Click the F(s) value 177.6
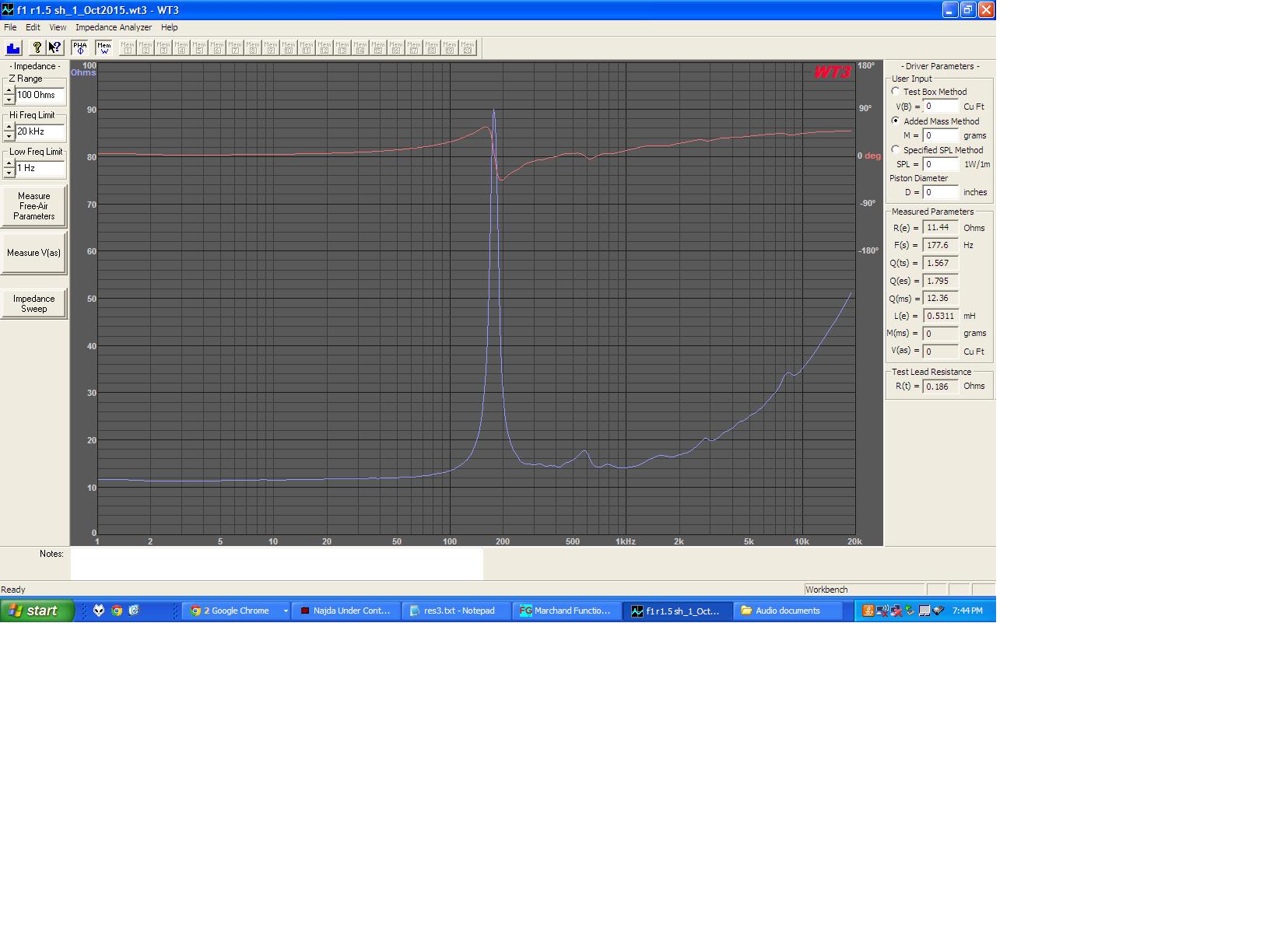 coord(940,245)
